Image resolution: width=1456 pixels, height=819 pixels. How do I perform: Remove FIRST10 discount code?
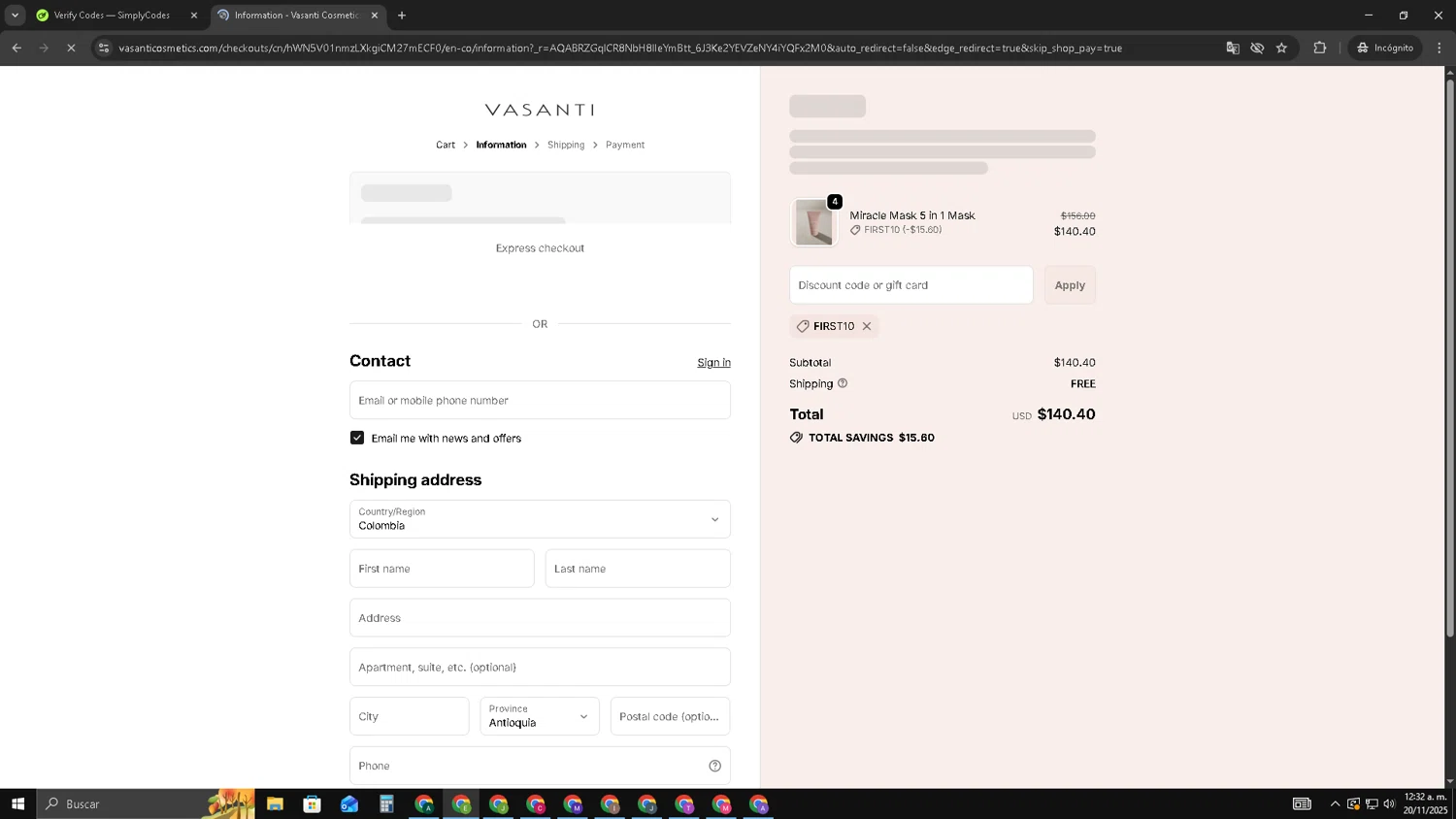pyautogui.click(x=867, y=326)
